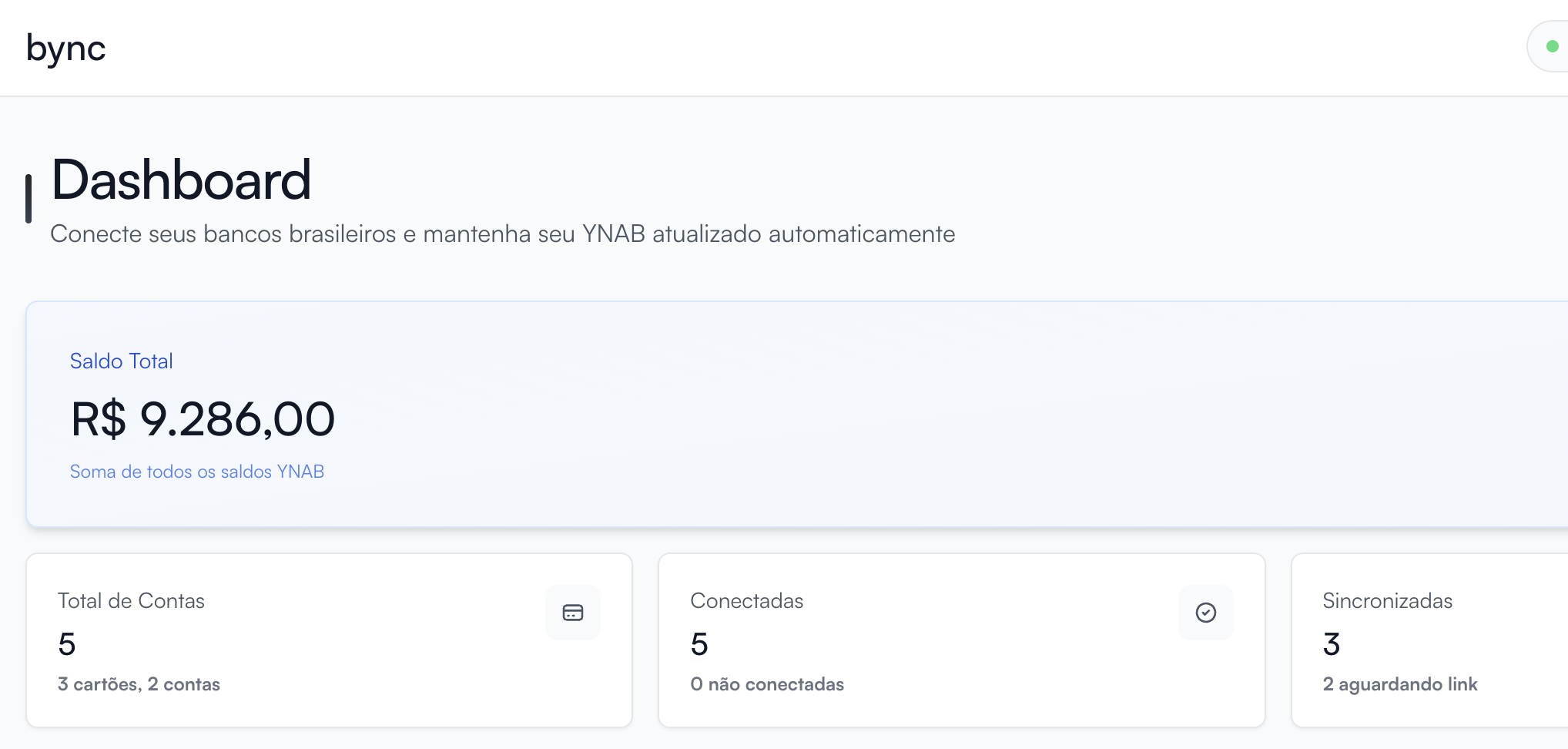The width and height of the screenshot is (1568, 749).
Task: Click the '3 cartões, 2 contas' text
Action: 139,684
